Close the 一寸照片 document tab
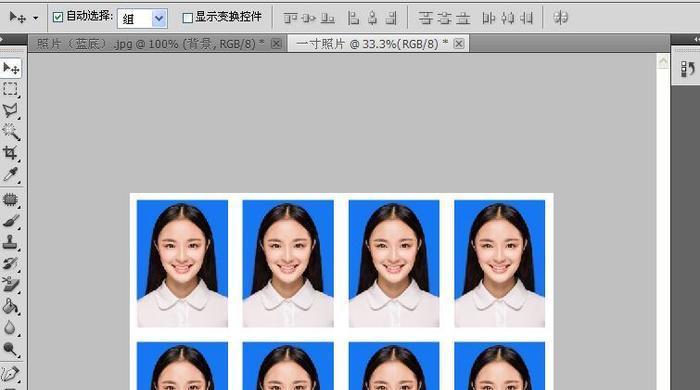The image size is (700, 390). click(x=458, y=44)
